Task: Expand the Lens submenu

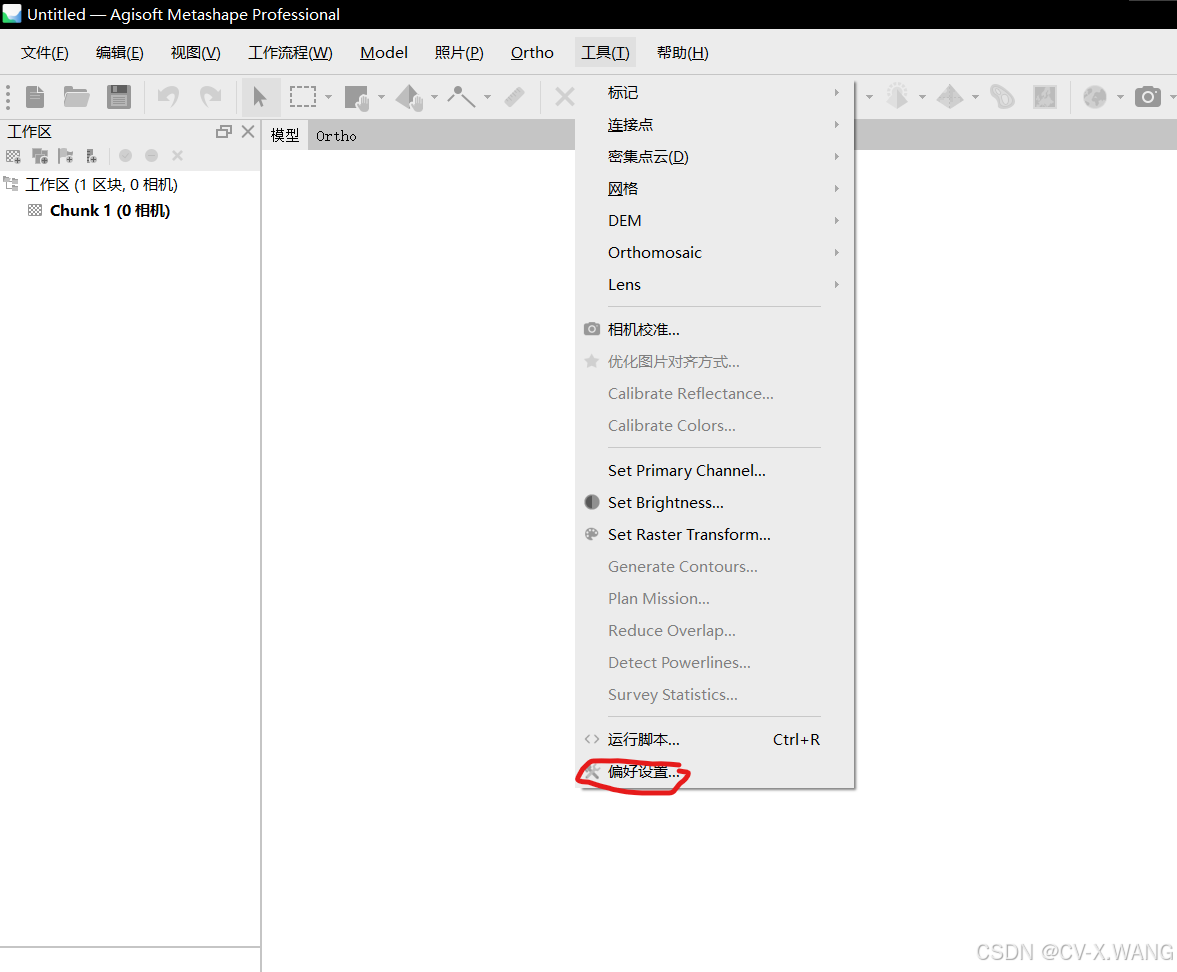Action: [715, 284]
